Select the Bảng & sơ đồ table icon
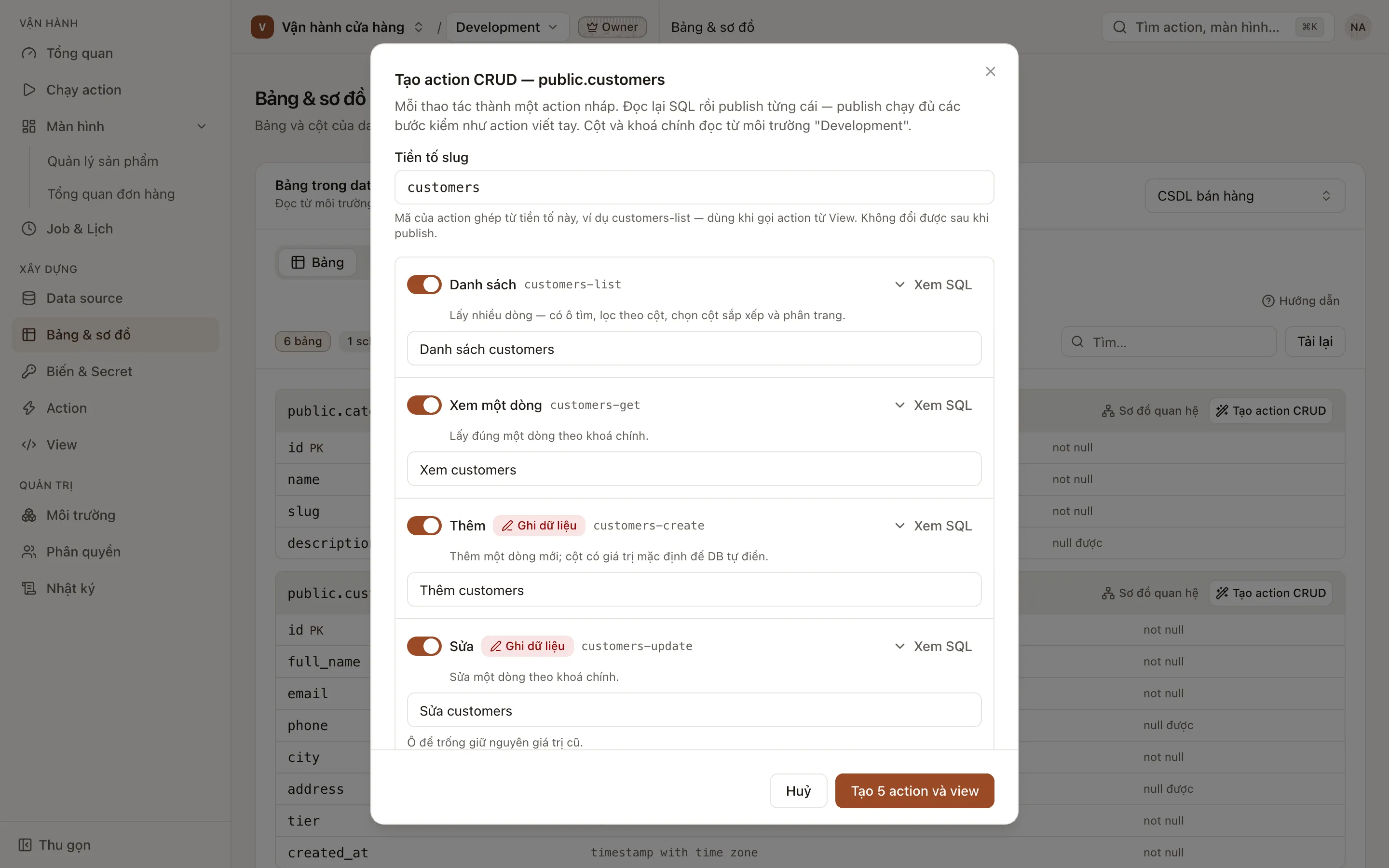 click(x=29, y=335)
